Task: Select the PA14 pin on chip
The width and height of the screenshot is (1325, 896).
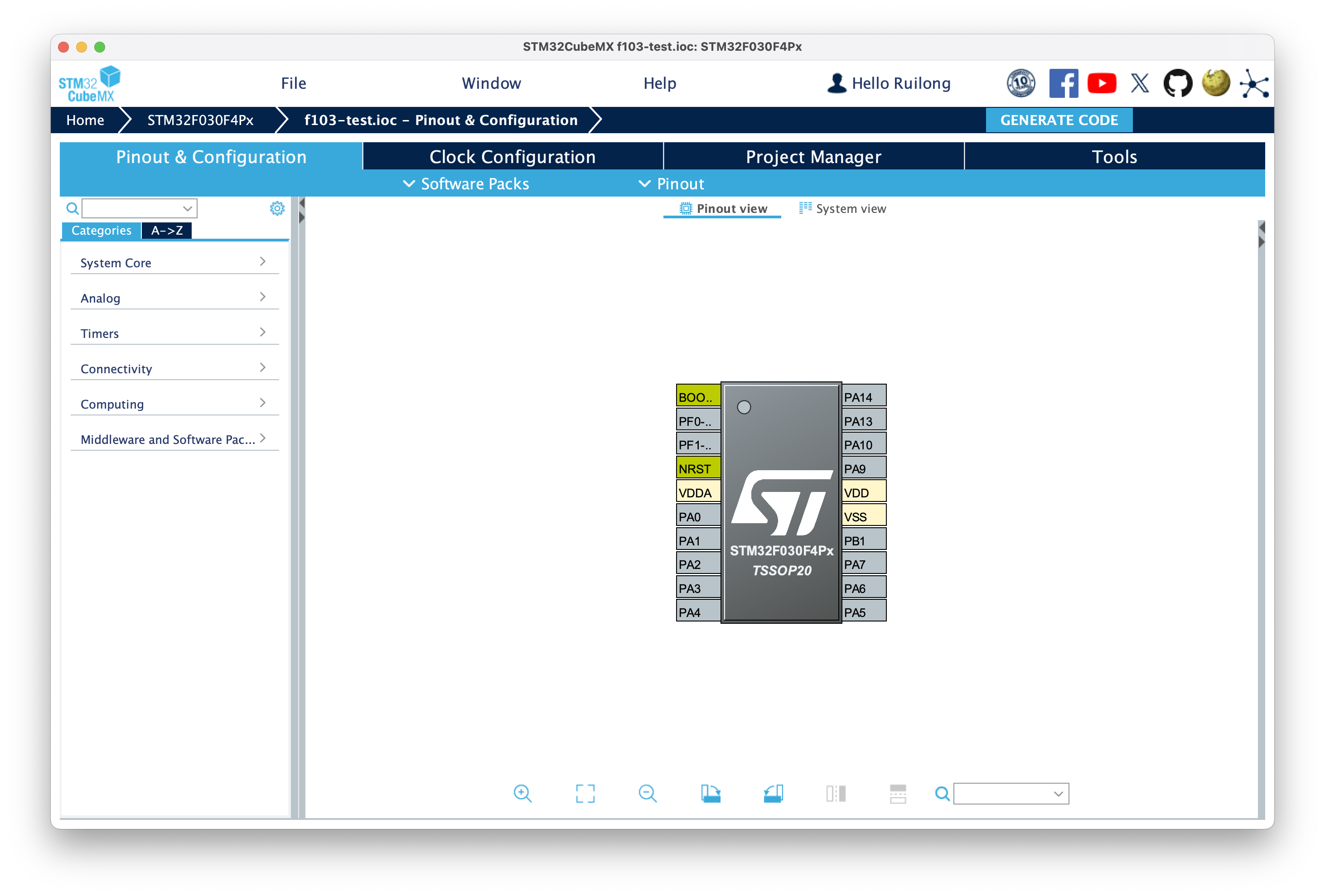Action: click(864, 396)
